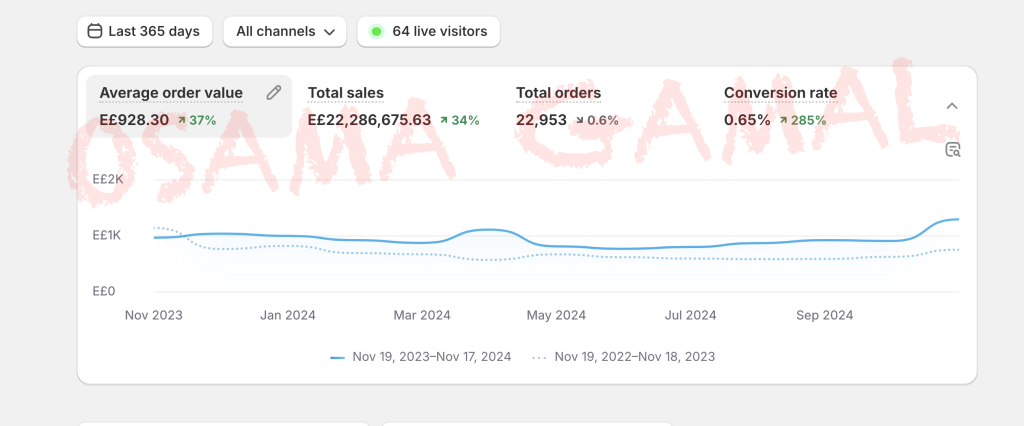Toggle the Nov 19, 2022–Nov 18, 2023 legend series

point(624,357)
